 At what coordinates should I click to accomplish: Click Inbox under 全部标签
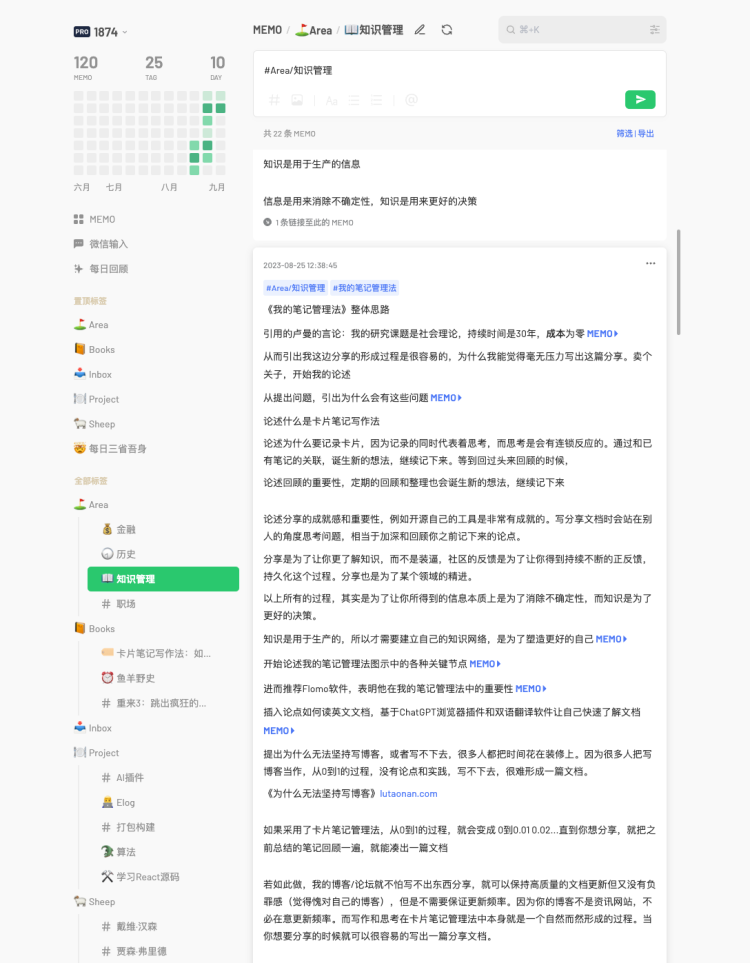93,728
